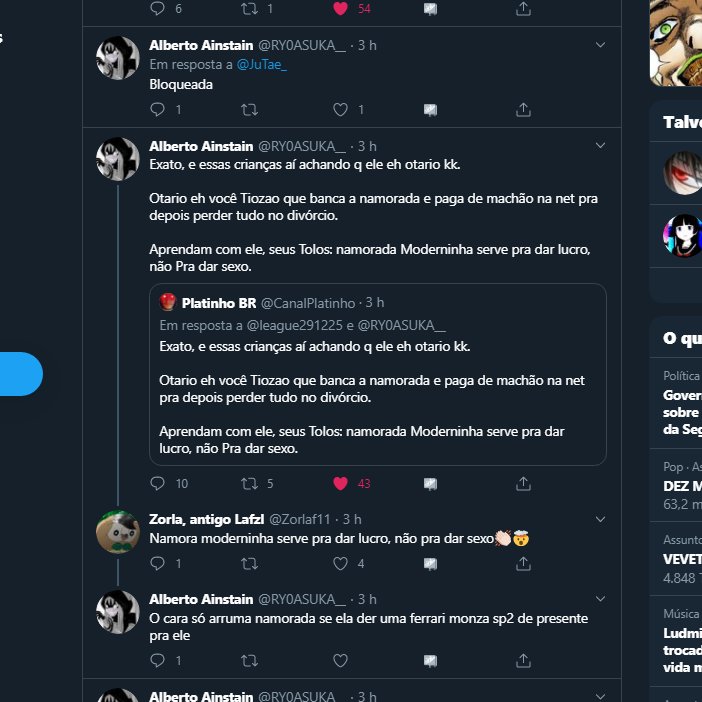Like Zorla's tweet with 4 likes
Viewport: 702px width, 702px height.
(x=340, y=563)
